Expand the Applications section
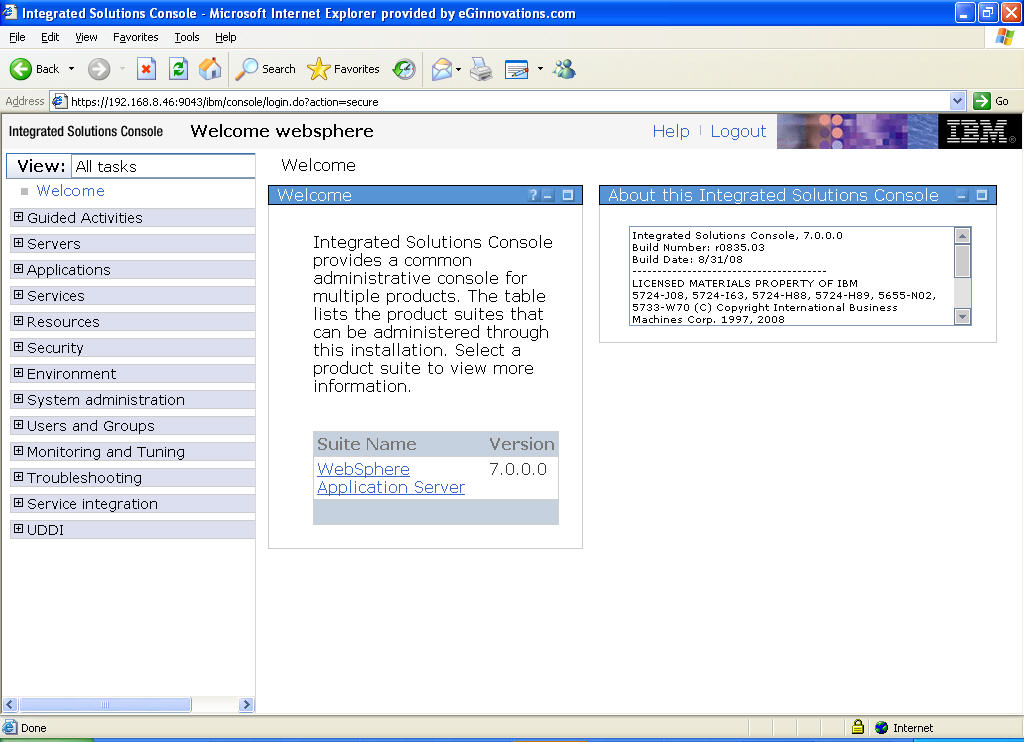1024x742 pixels. pyautogui.click(x=18, y=269)
